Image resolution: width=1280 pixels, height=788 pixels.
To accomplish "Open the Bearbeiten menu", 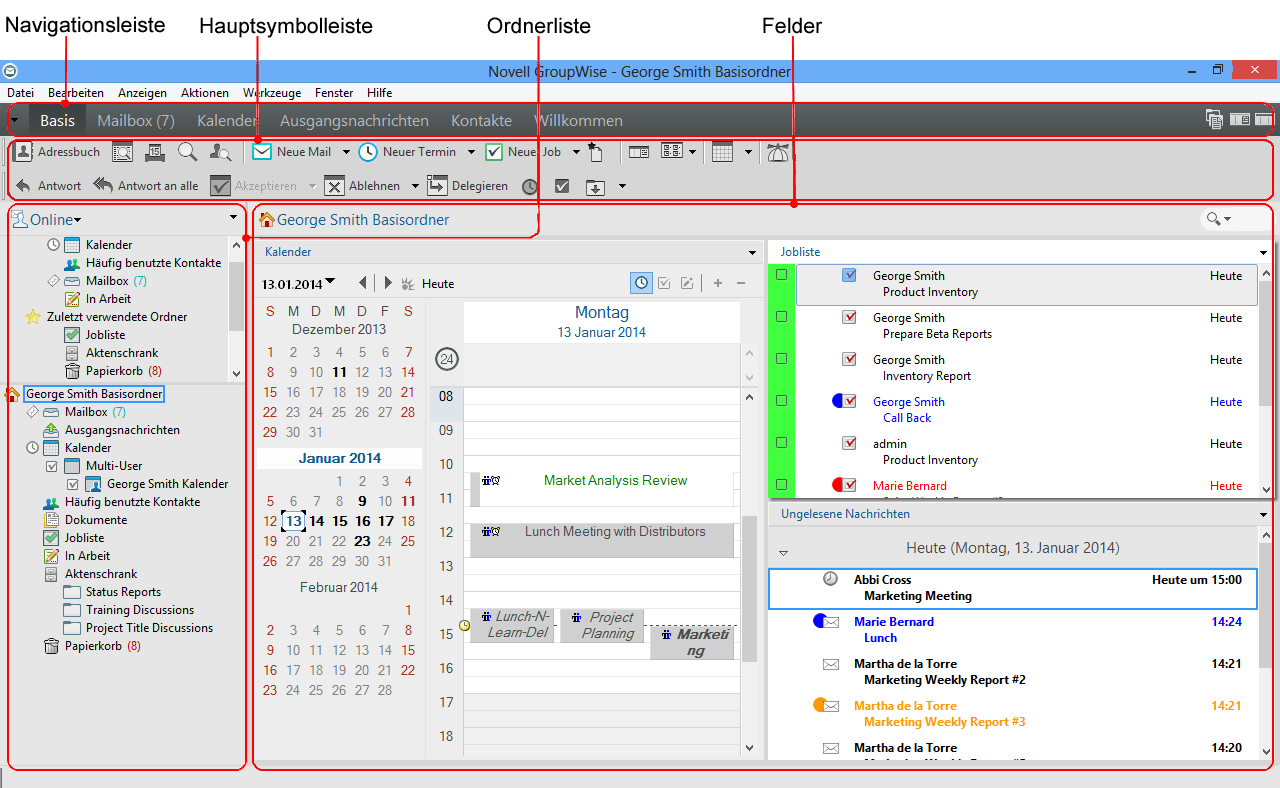I will [76, 93].
